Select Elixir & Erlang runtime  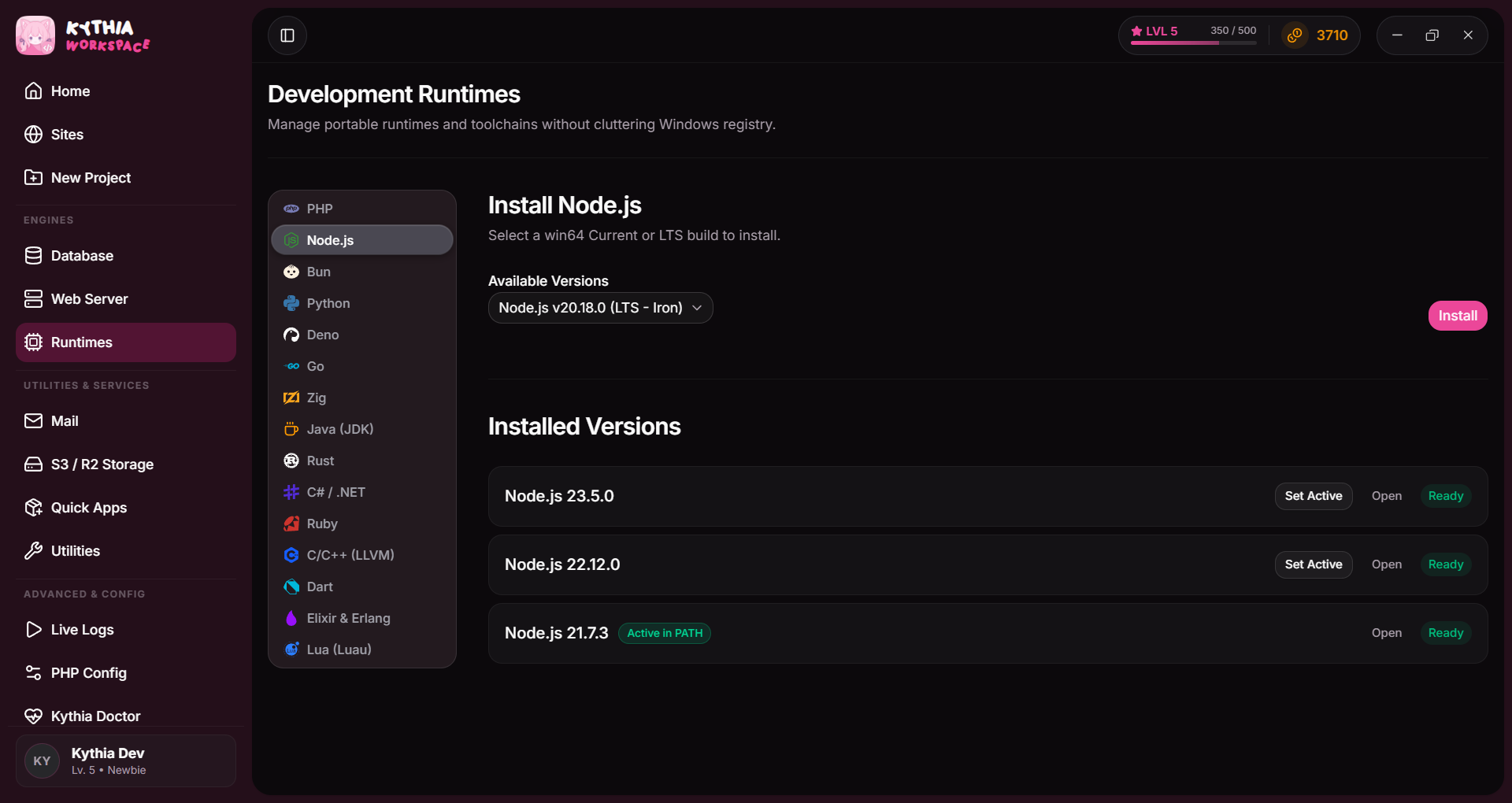[x=362, y=618]
